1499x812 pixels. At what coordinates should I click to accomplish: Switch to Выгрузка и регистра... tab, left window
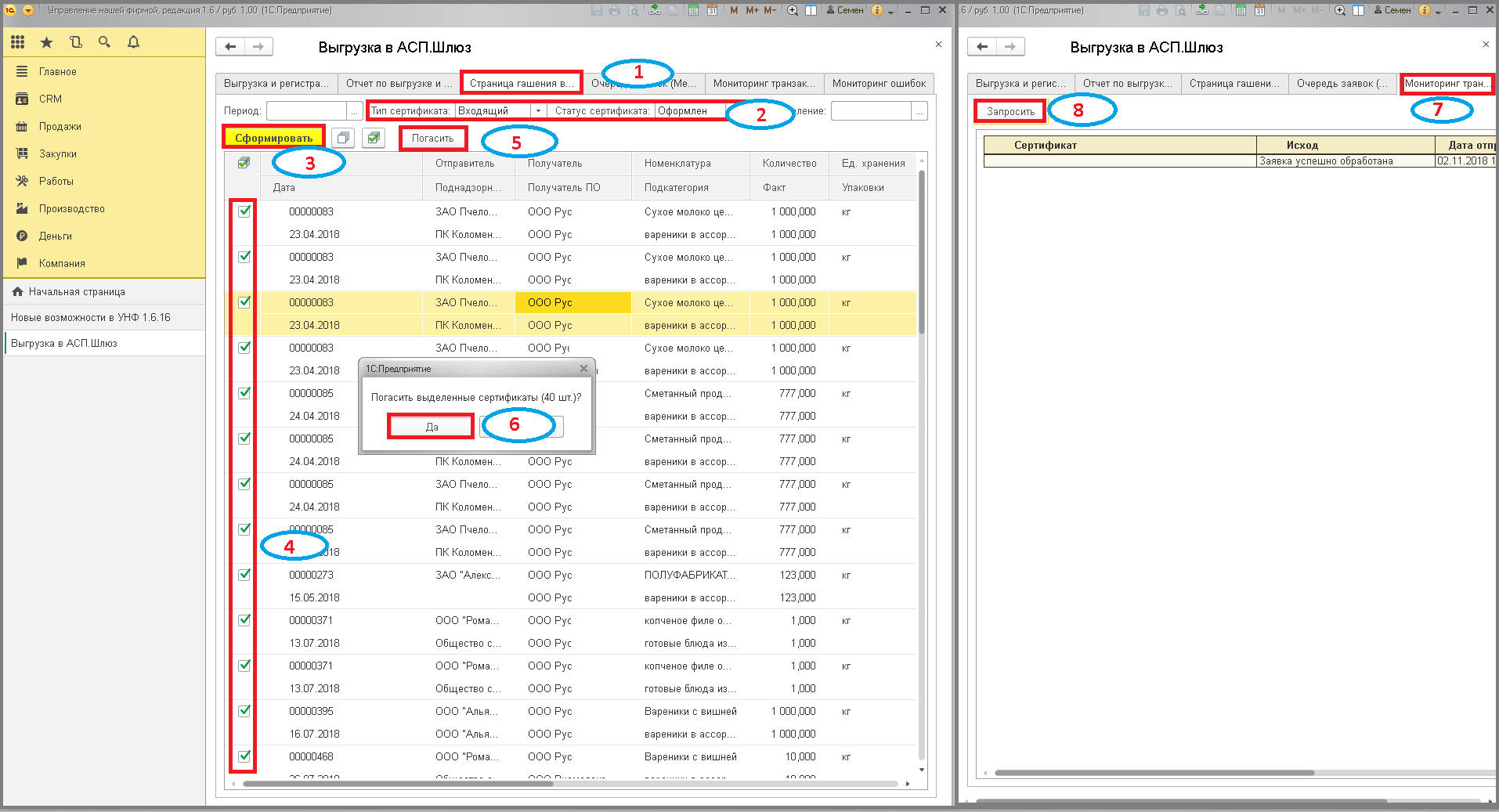point(276,84)
